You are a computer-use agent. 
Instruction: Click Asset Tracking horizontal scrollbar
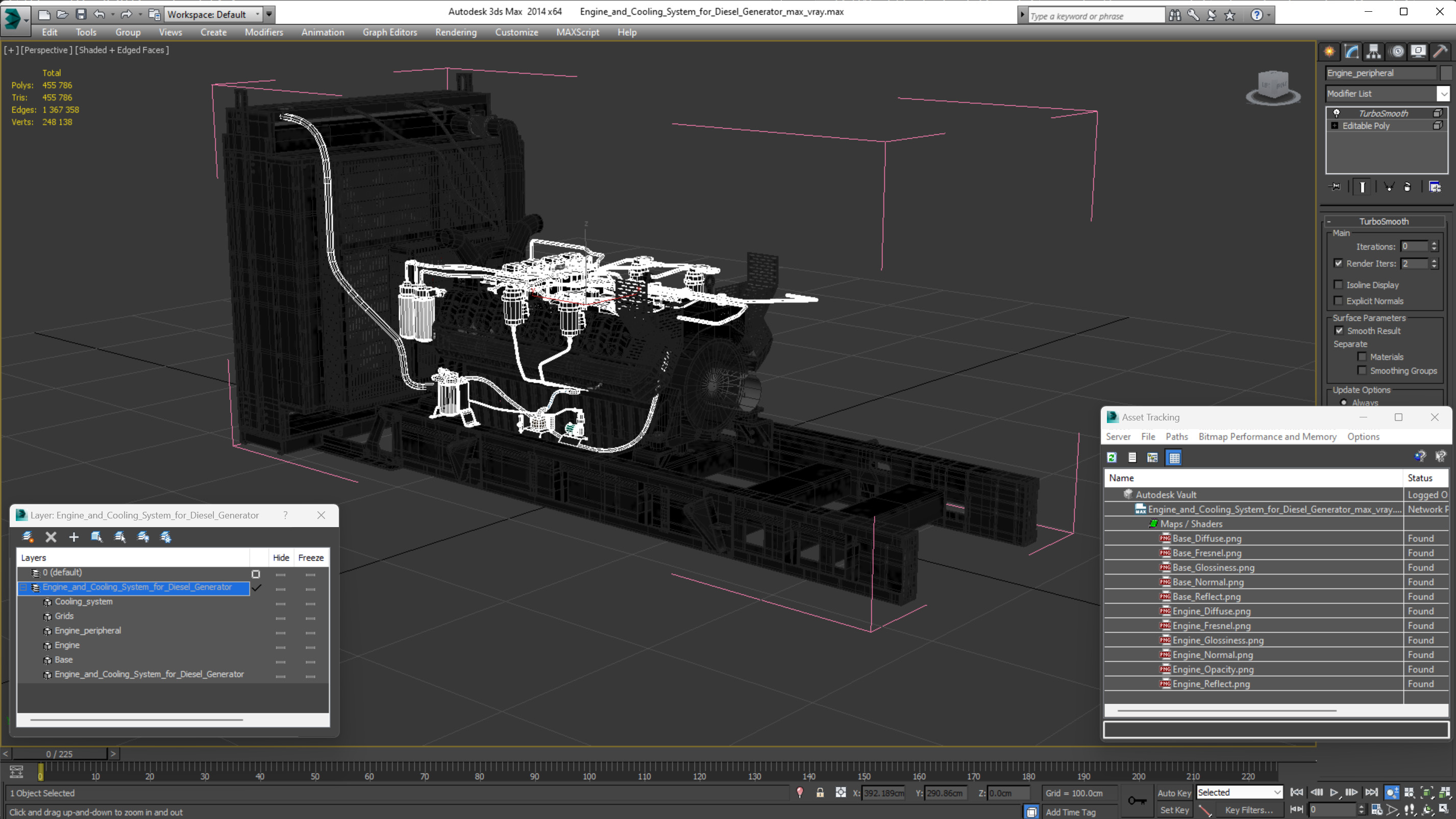point(1227,710)
